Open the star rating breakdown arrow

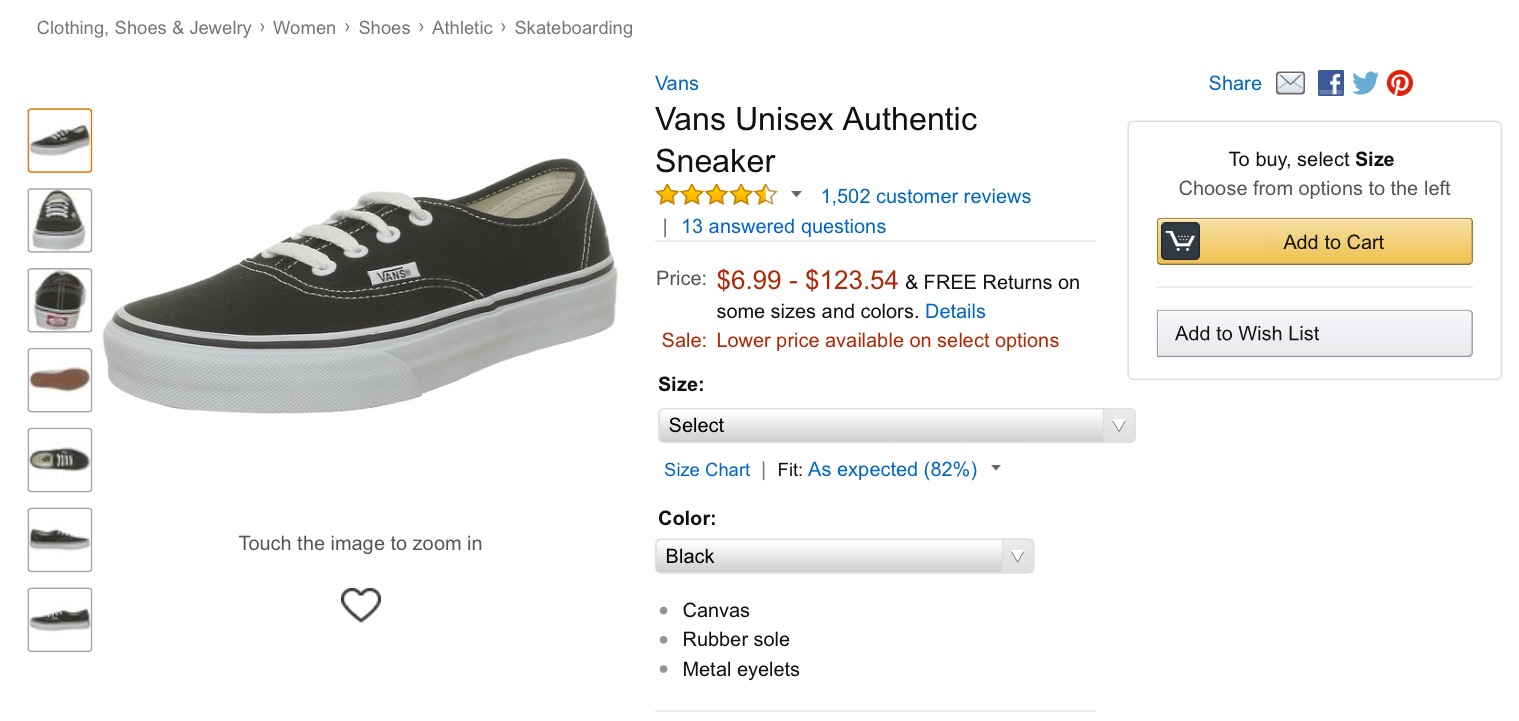[x=797, y=194]
